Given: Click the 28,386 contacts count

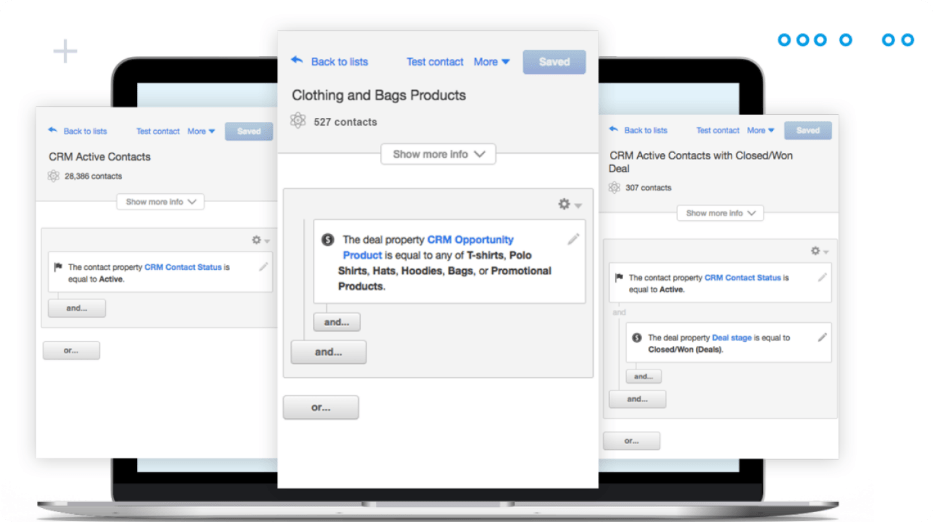Looking at the screenshot, I should tap(93, 176).
